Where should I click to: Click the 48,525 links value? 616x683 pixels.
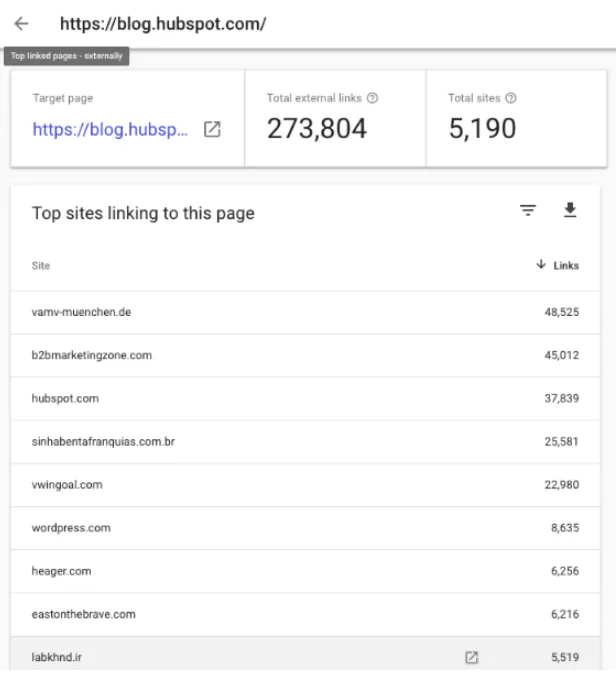coord(562,312)
